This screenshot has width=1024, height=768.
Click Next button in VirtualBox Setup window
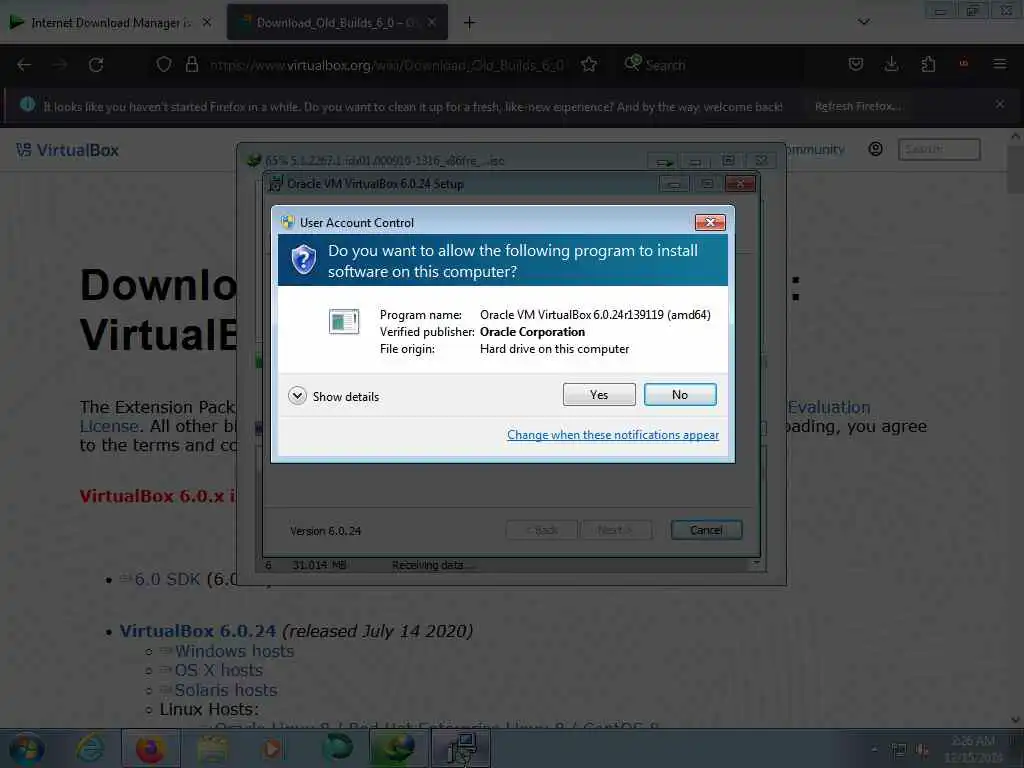pyautogui.click(x=616, y=530)
